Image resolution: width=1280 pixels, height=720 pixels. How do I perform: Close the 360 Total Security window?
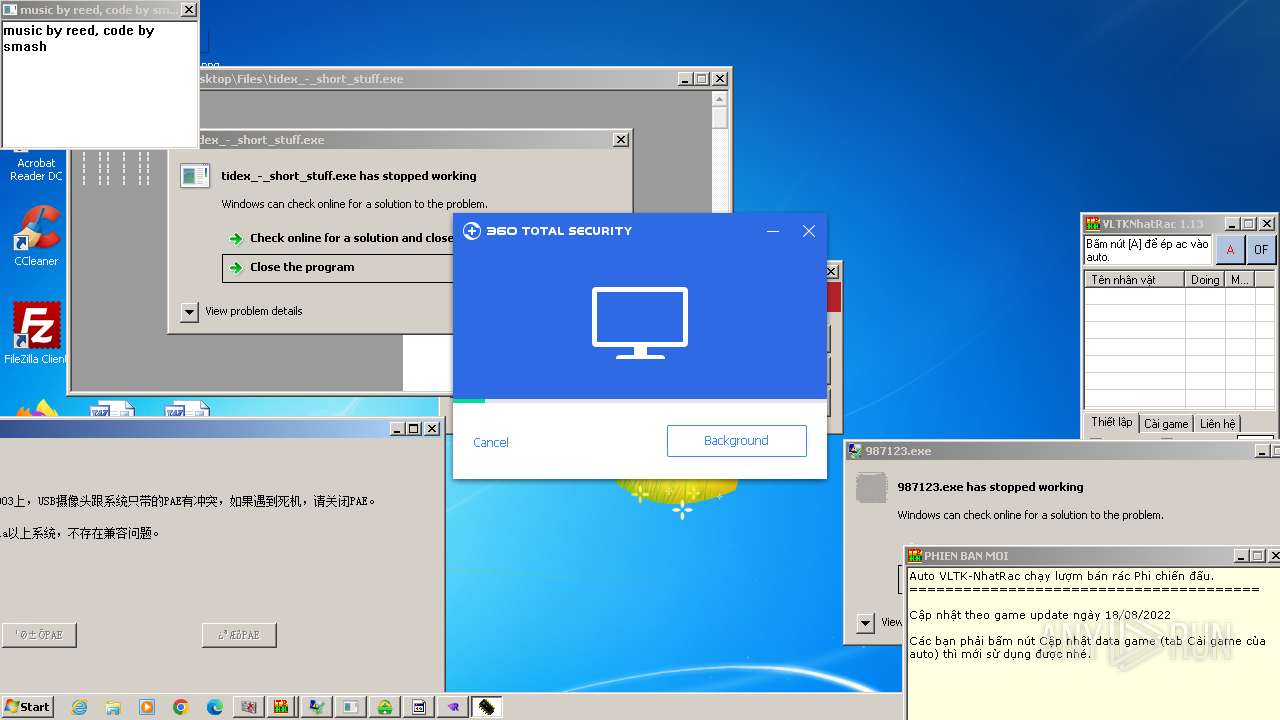pos(809,231)
